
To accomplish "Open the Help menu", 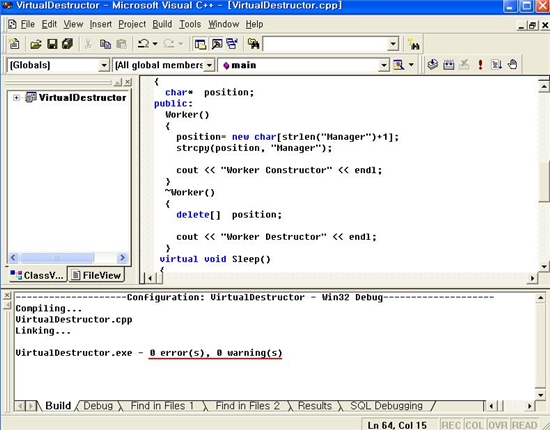I will click(254, 24).
